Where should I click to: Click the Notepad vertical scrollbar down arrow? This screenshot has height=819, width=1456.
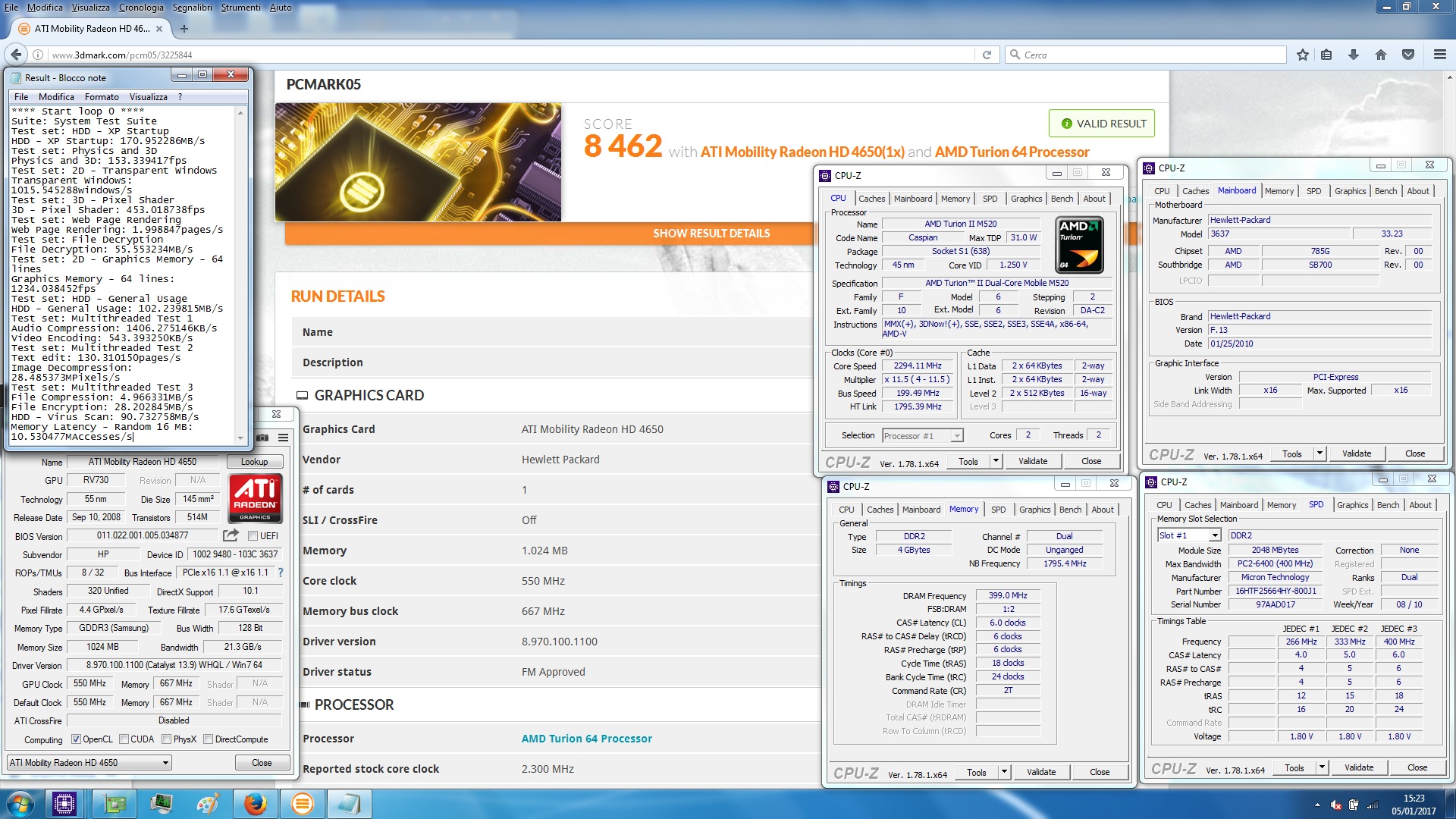(x=241, y=438)
